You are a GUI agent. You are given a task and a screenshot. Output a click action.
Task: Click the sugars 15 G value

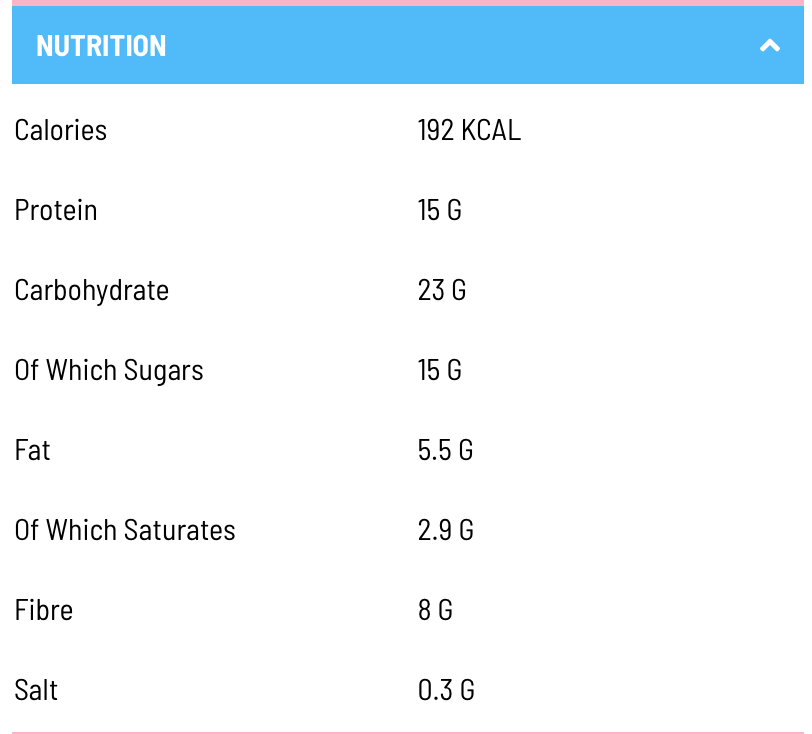(x=440, y=370)
